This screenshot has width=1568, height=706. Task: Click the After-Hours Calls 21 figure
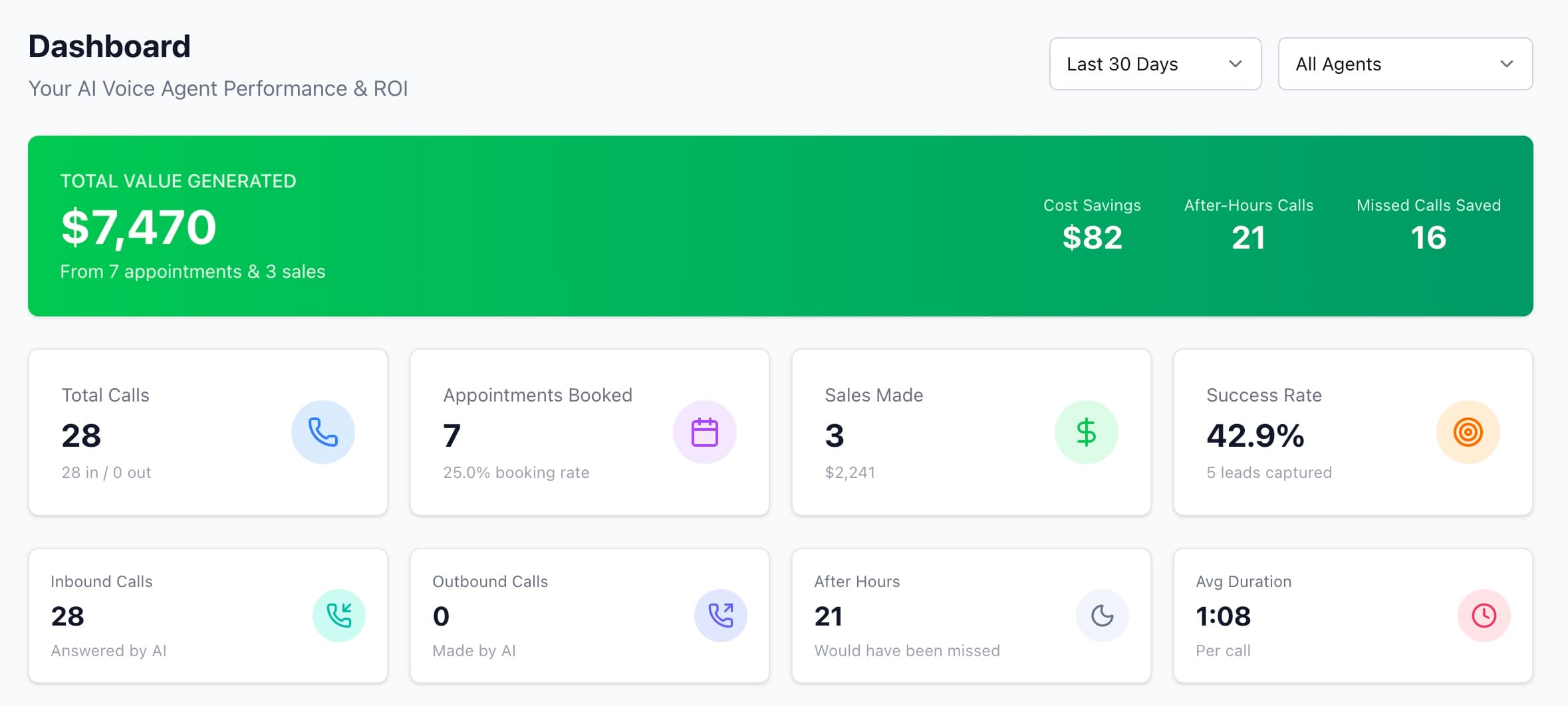1248,237
